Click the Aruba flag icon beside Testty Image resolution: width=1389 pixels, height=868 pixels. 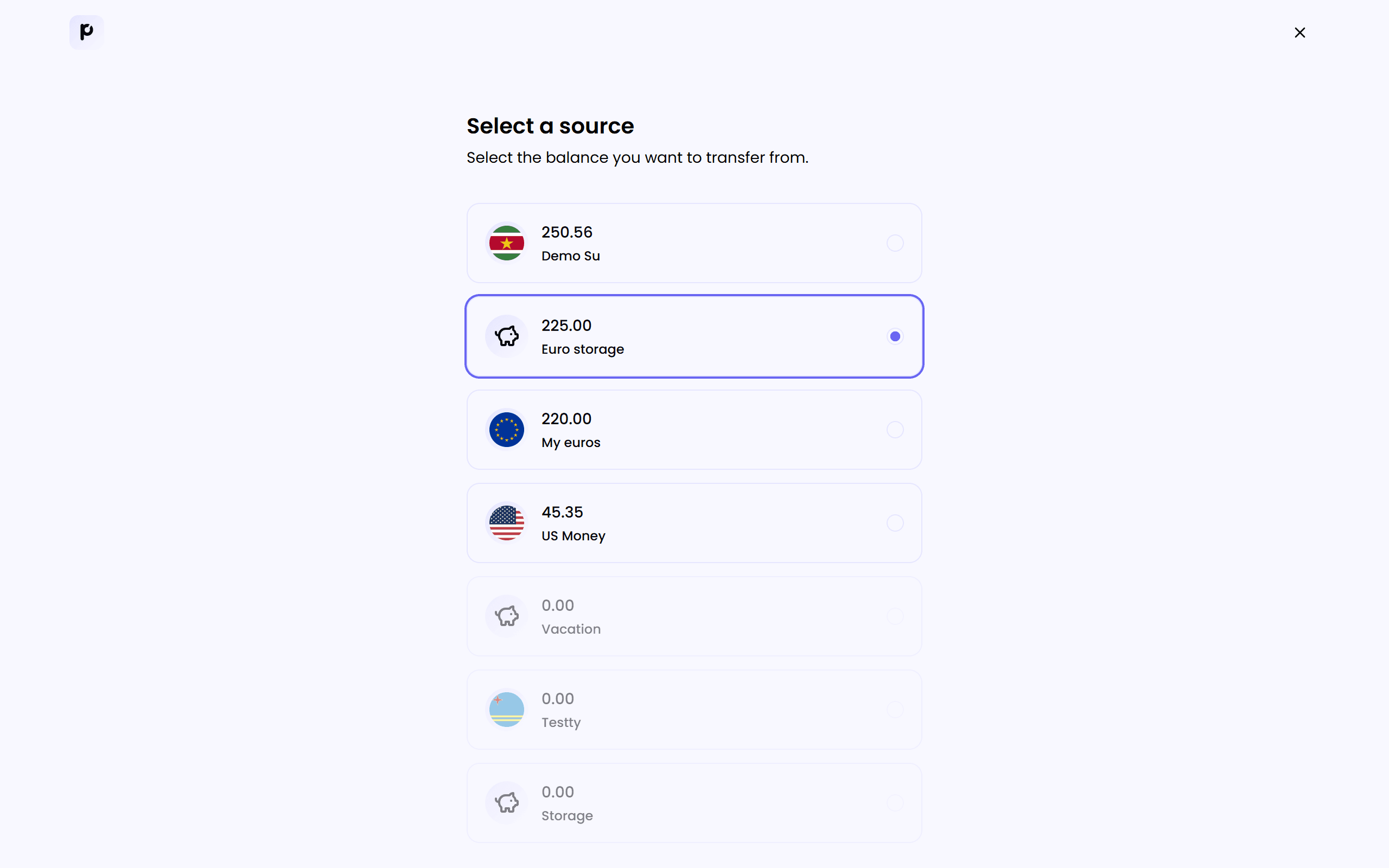click(x=506, y=709)
